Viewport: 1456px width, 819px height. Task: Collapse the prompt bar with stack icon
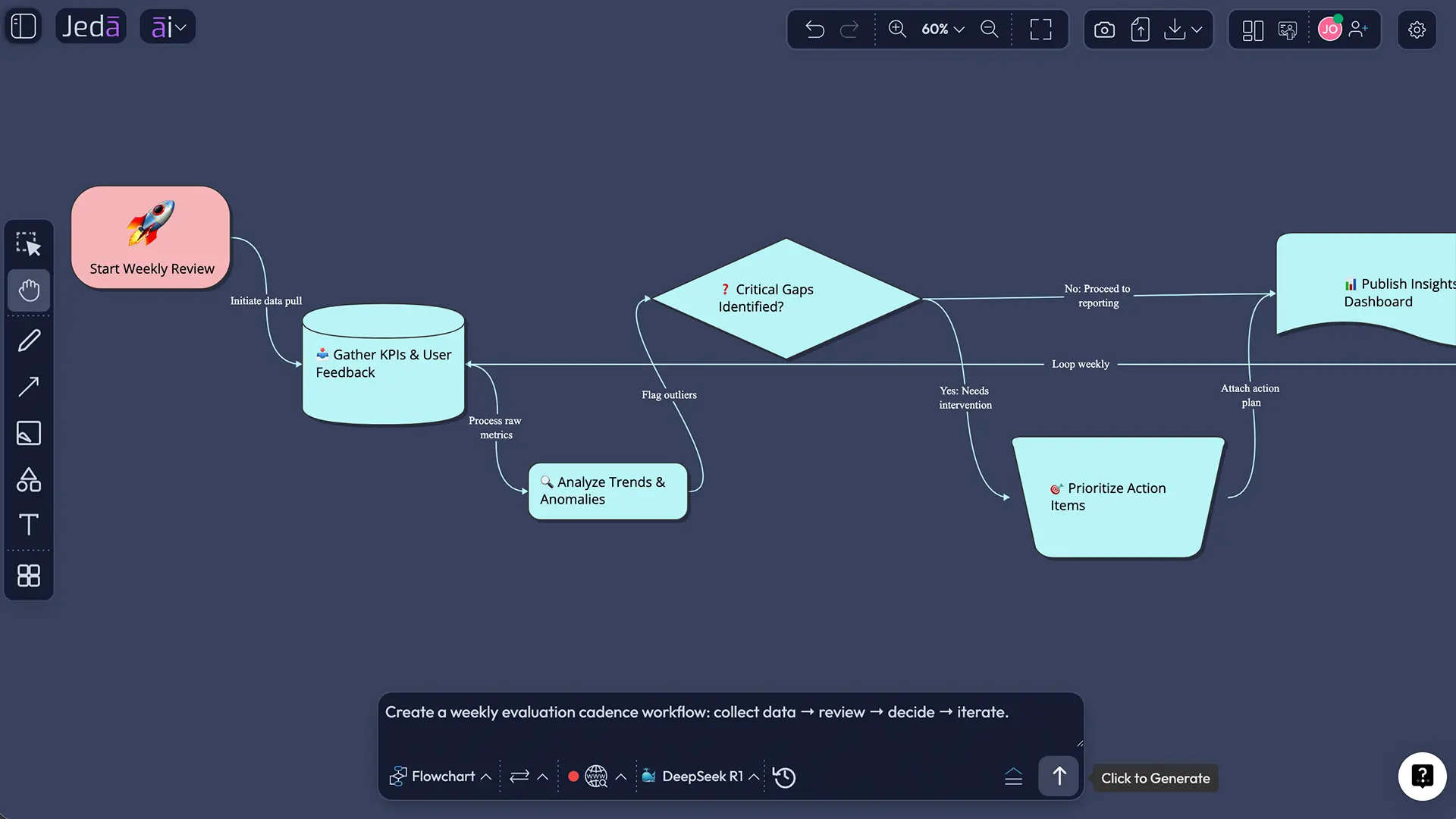(x=1013, y=777)
